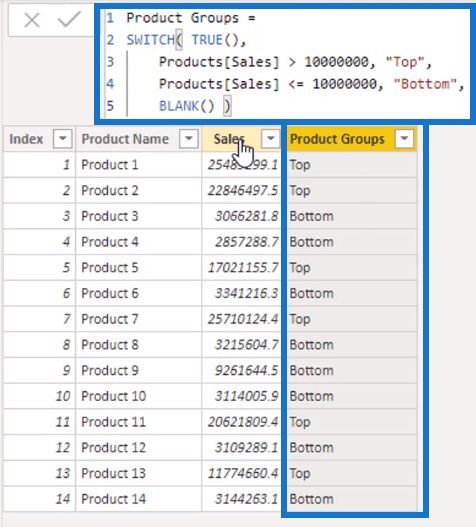Click the sales value 22846497.5

(x=242, y=191)
